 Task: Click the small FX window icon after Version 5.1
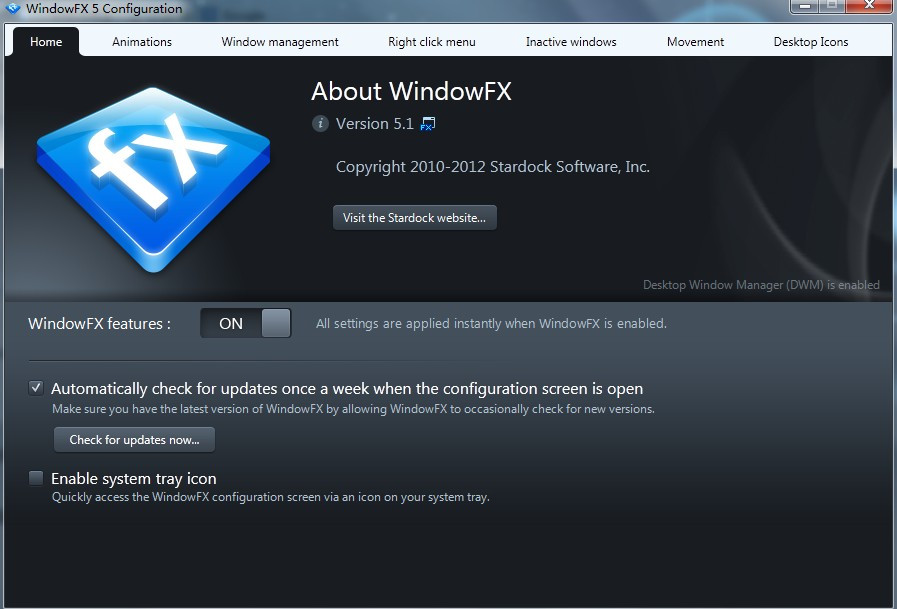(426, 123)
